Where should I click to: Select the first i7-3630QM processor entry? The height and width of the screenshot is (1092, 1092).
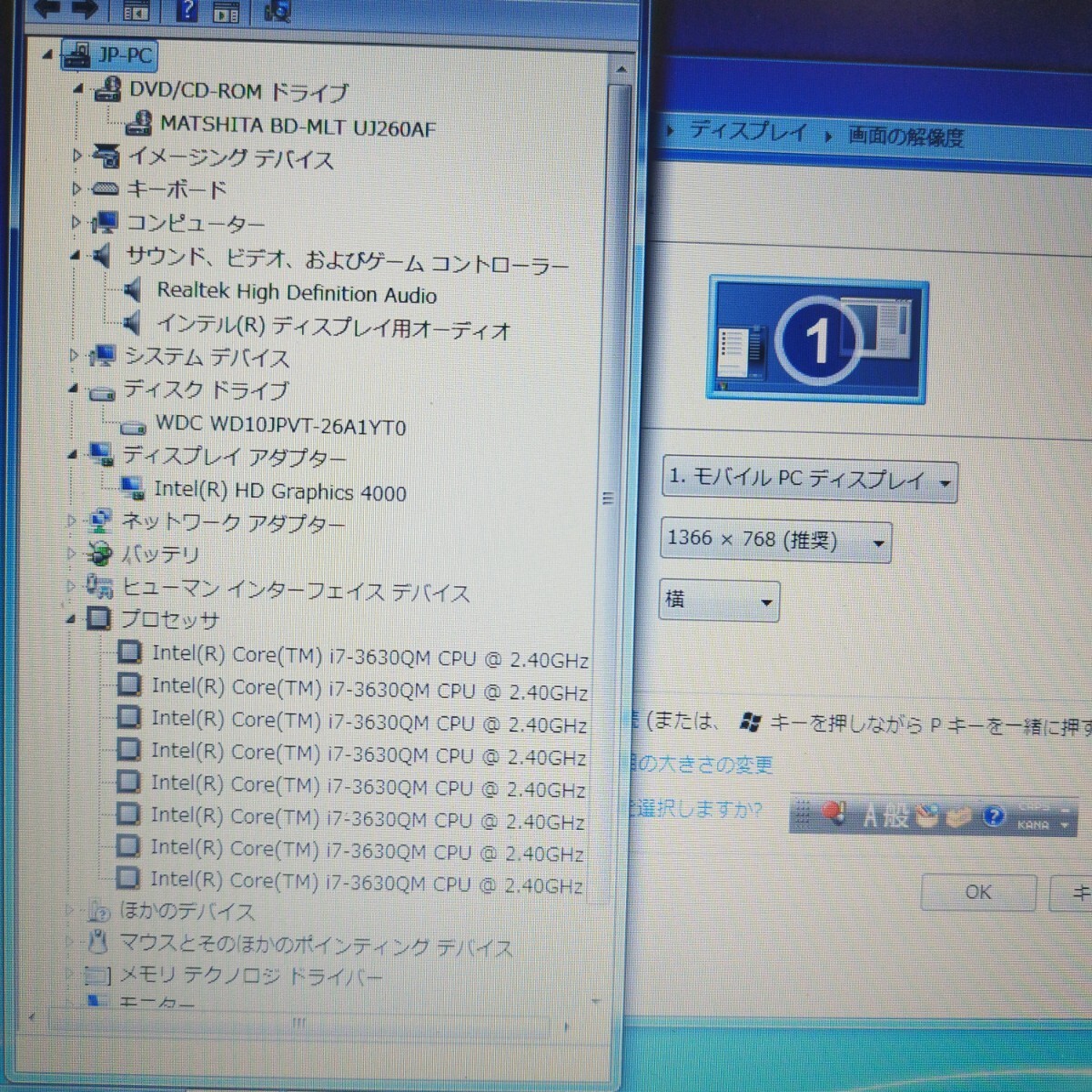(369, 656)
